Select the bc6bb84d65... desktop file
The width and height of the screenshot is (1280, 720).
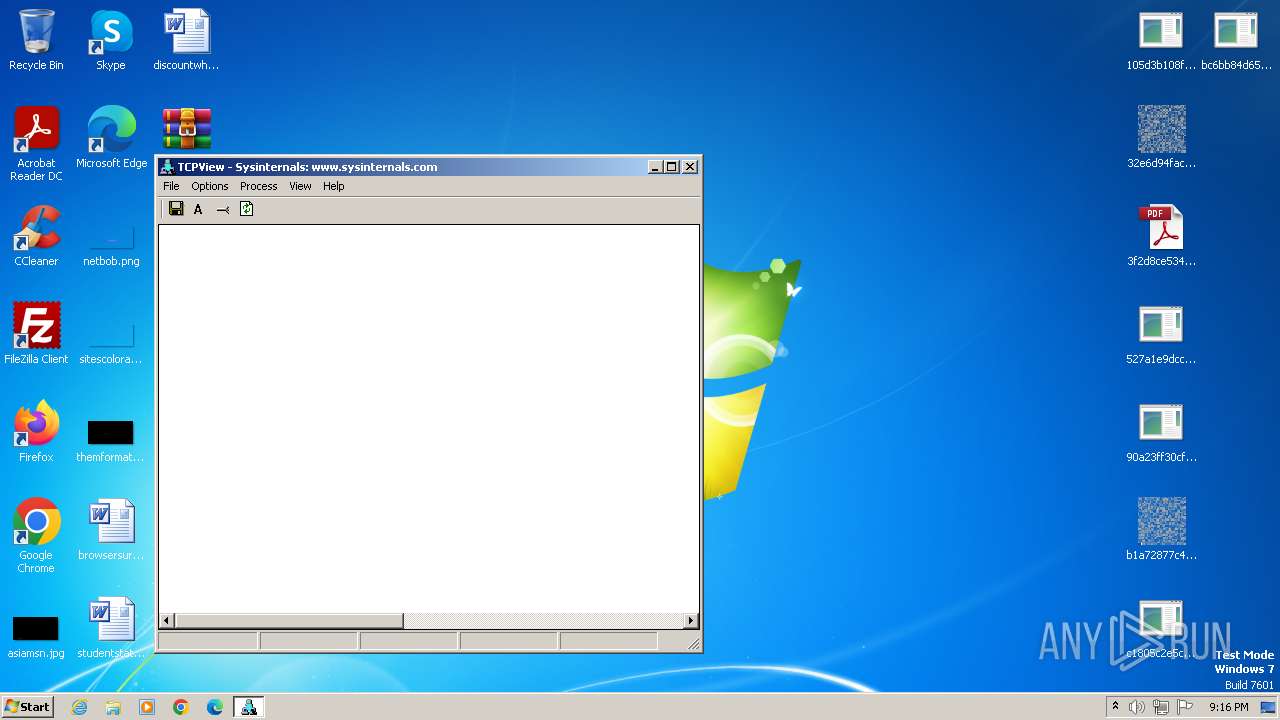1236,40
